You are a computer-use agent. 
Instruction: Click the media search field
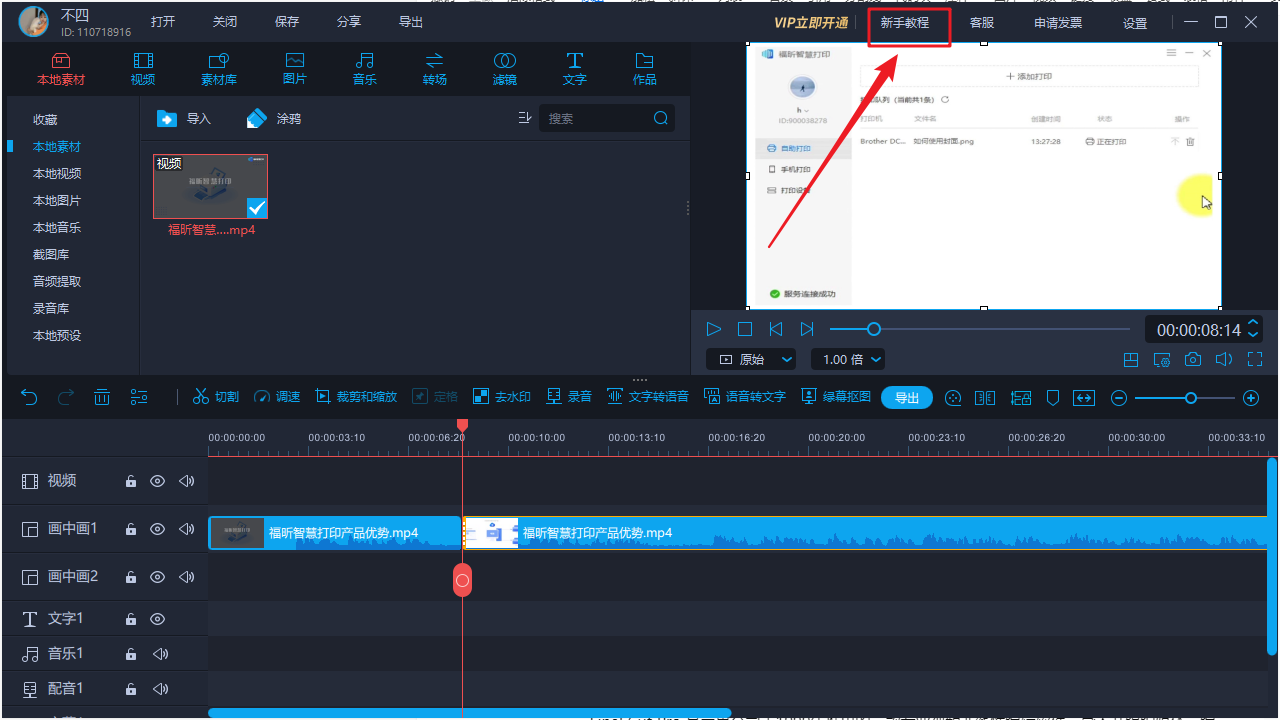click(x=607, y=118)
